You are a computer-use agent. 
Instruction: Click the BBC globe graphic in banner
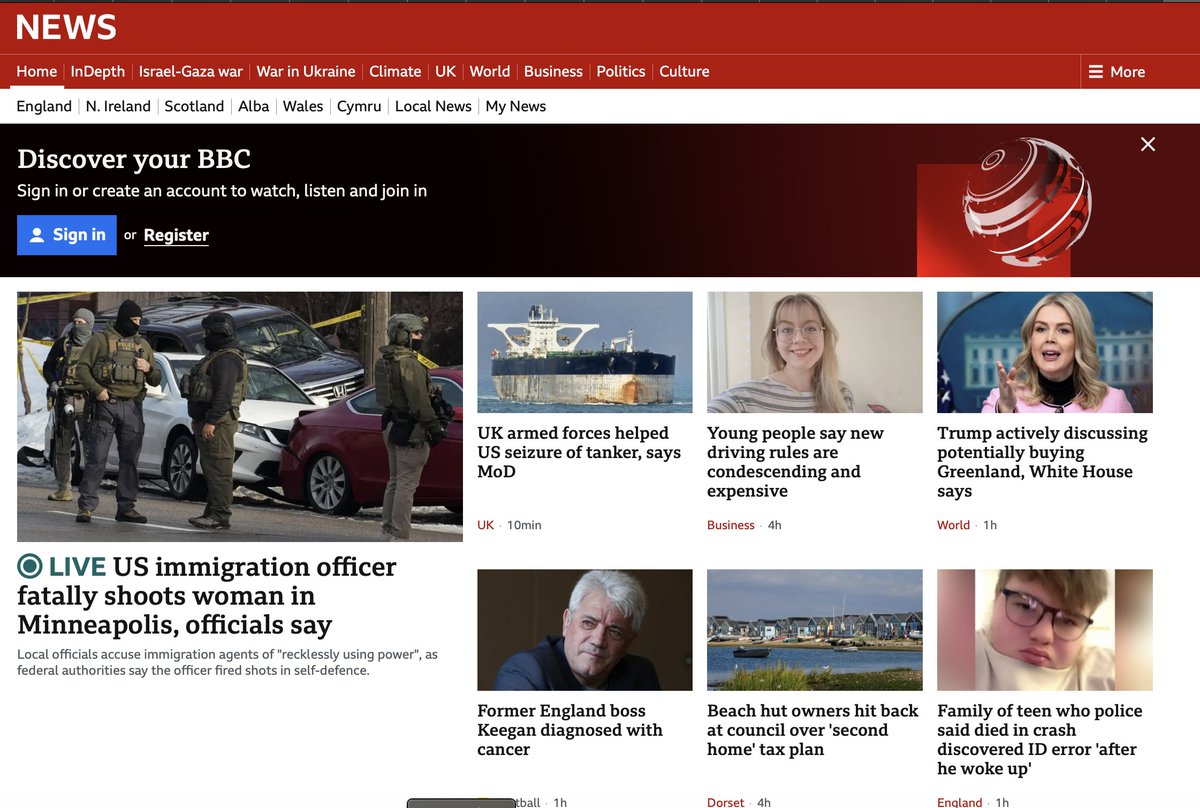click(1027, 203)
